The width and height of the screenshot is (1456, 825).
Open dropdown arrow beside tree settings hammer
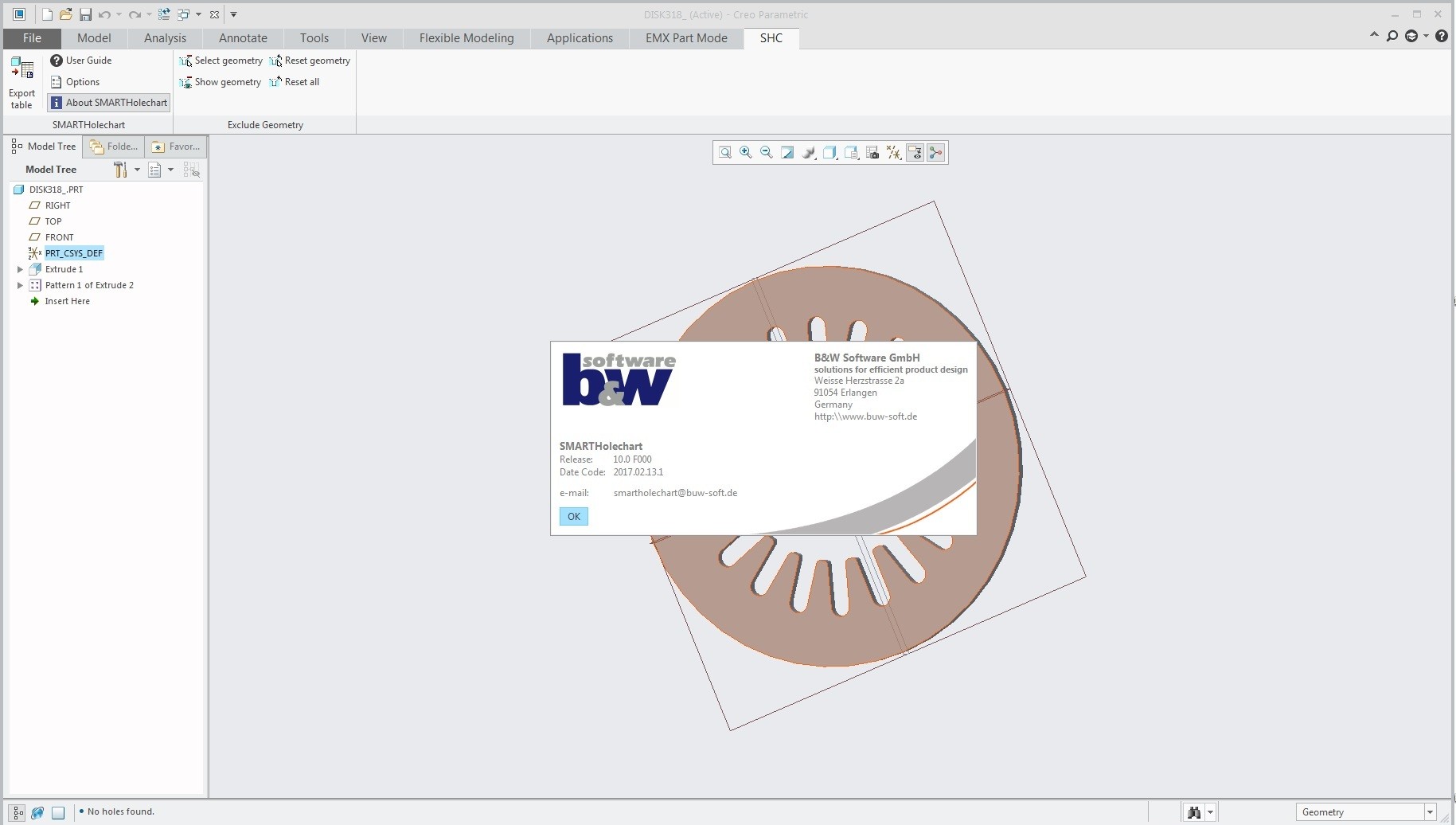pyautogui.click(x=137, y=170)
